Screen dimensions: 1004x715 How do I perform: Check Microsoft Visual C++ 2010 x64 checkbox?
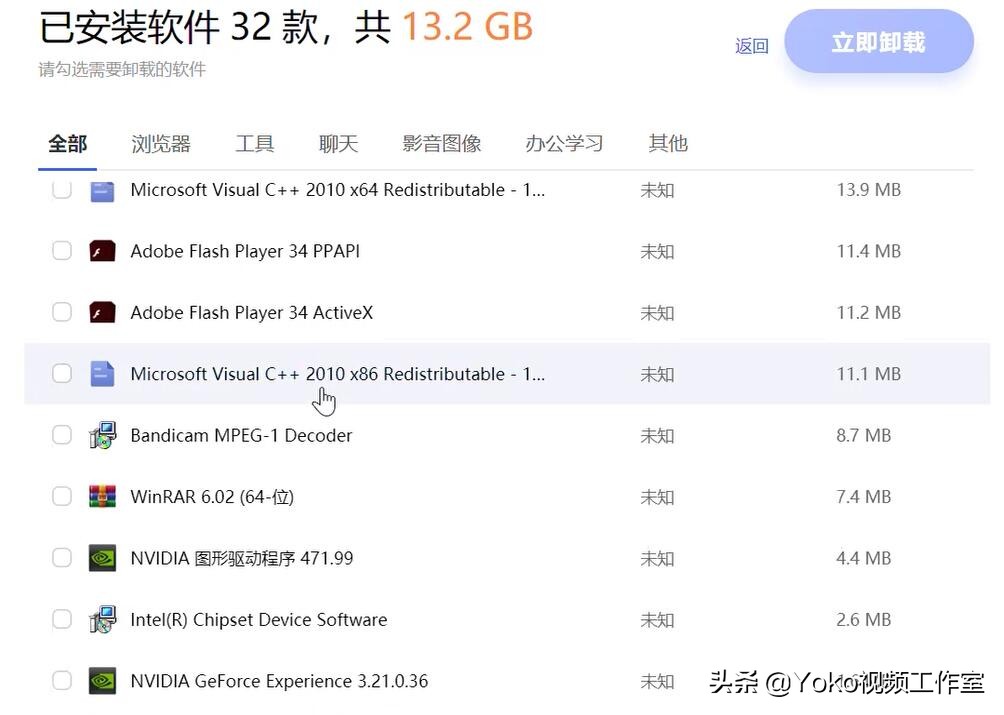tap(62, 189)
